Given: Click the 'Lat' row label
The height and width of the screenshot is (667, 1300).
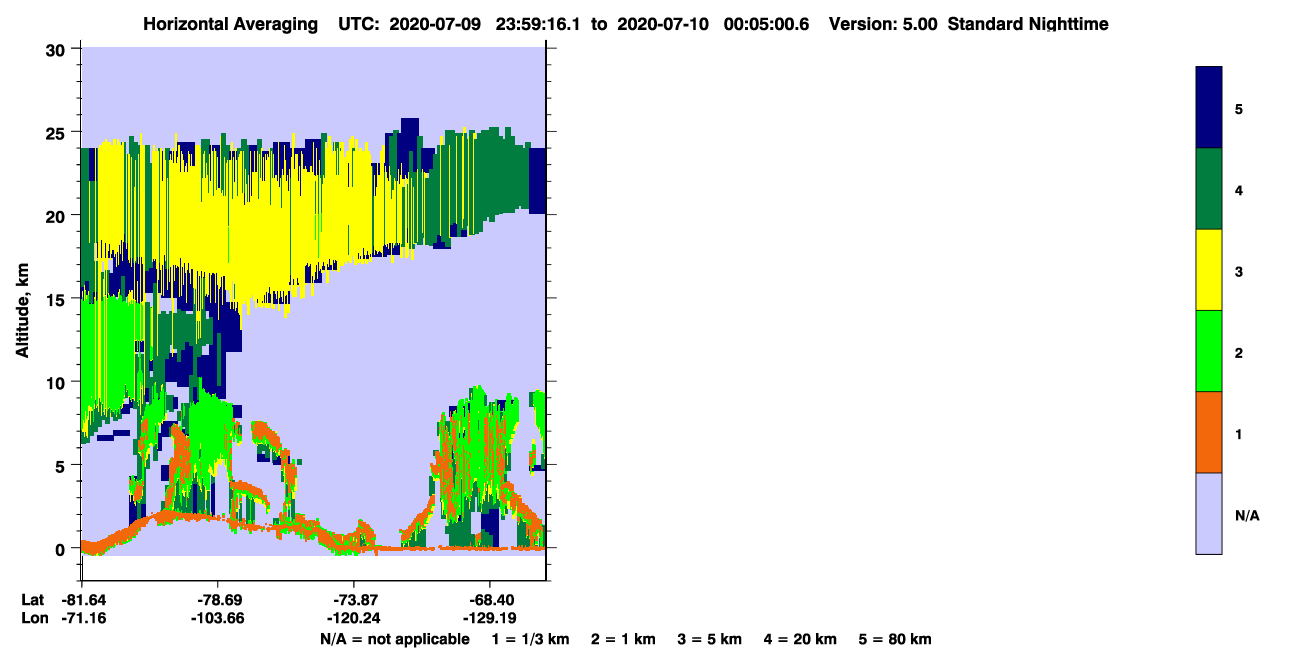Looking at the screenshot, I should [x=31, y=600].
